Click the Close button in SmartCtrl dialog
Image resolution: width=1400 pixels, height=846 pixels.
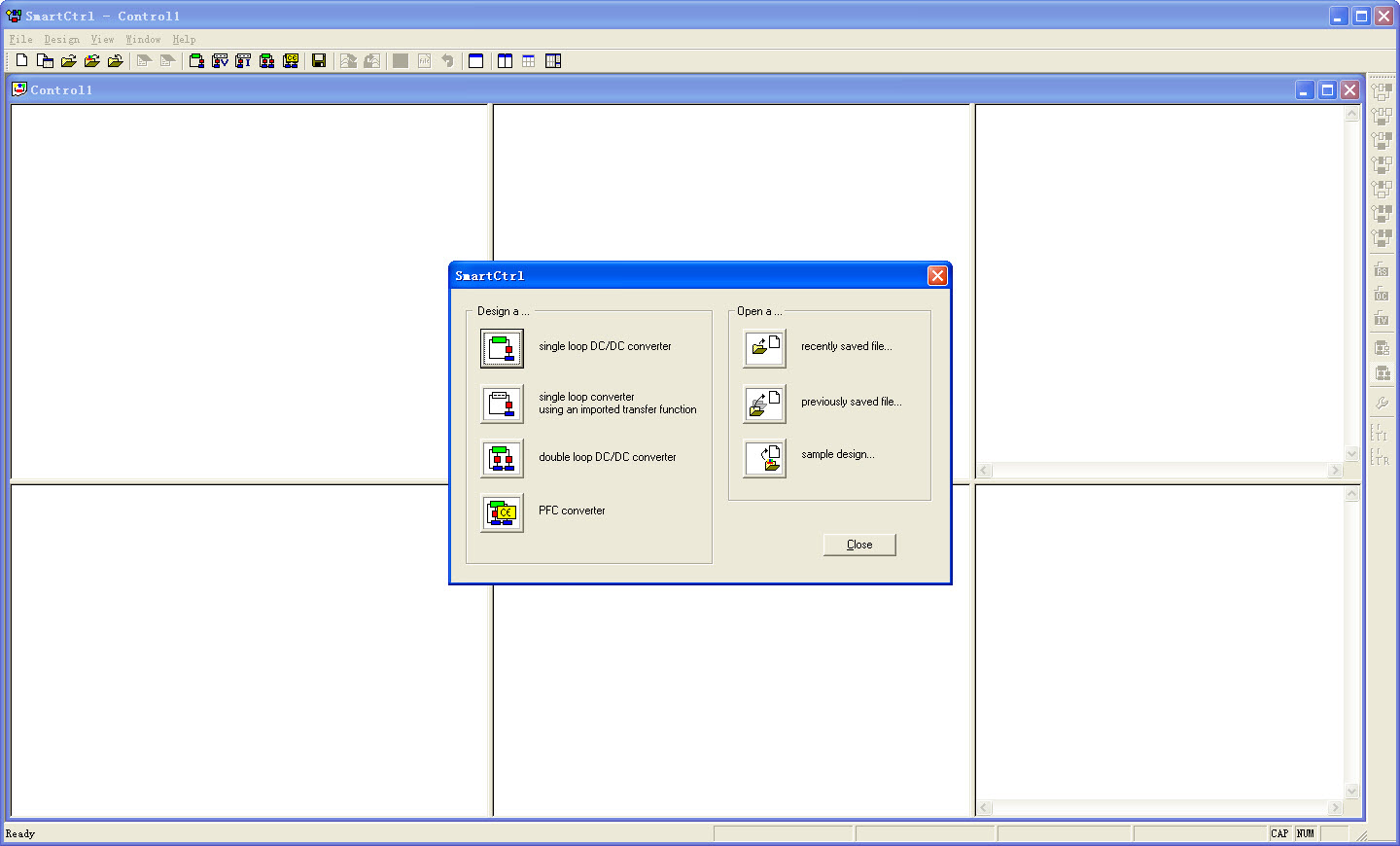[859, 545]
